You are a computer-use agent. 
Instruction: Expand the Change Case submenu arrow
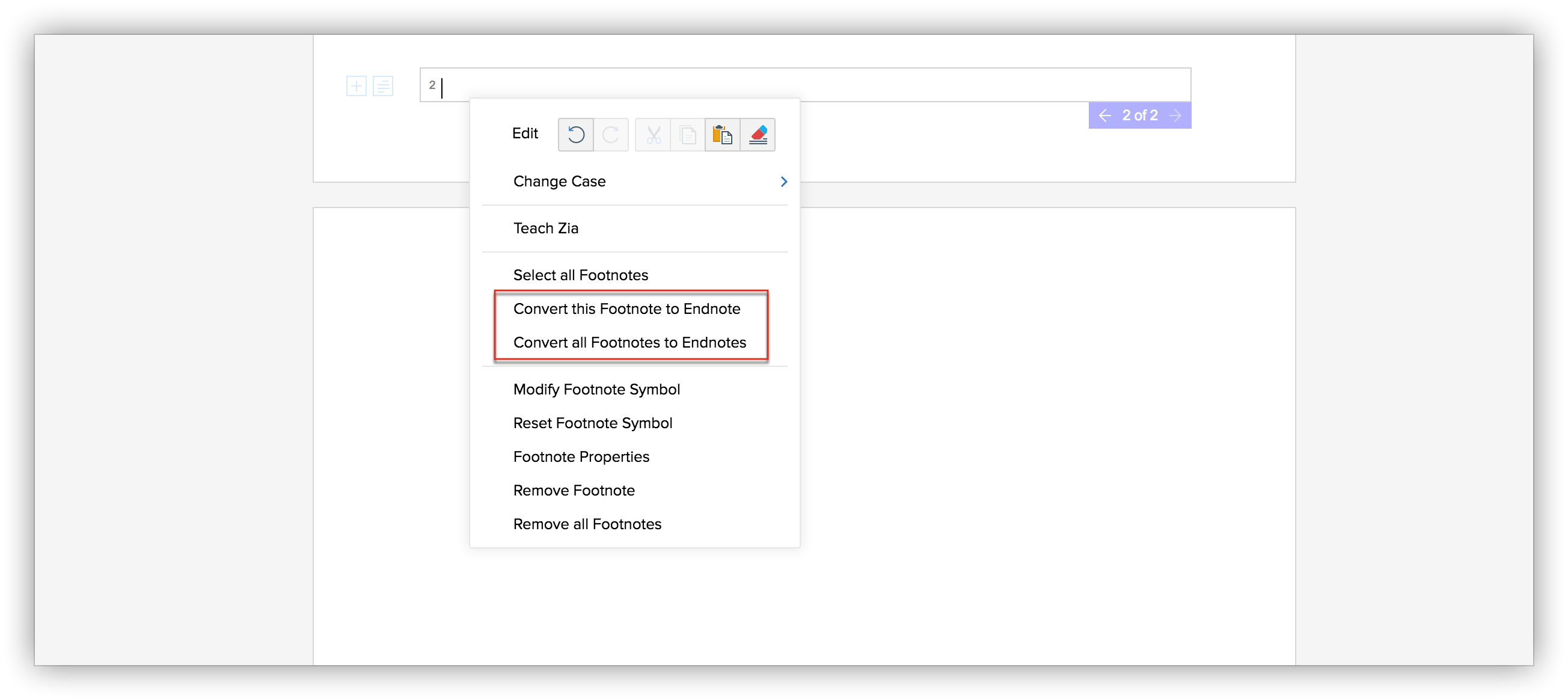[x=783, y=182]
